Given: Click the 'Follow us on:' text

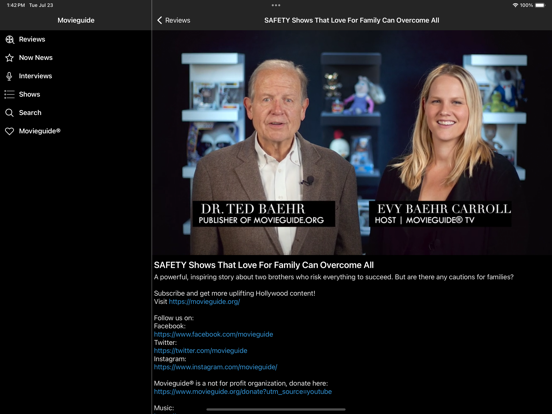Looking at the screenshot, I should coord(174,318).
